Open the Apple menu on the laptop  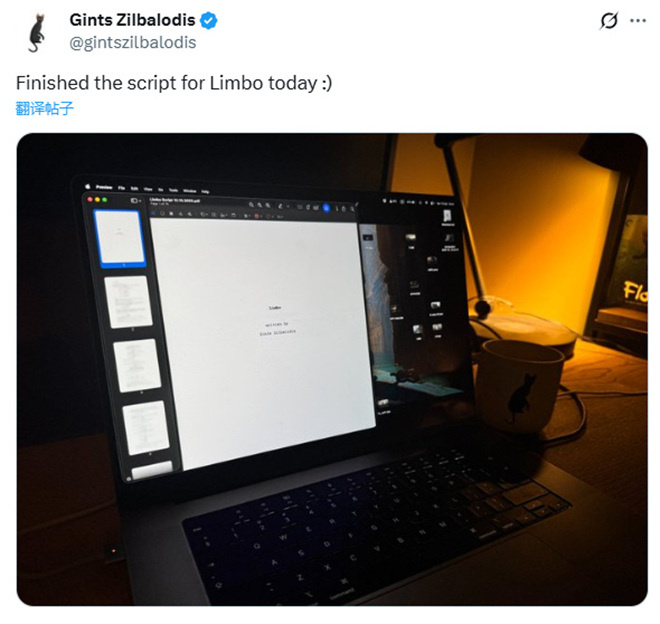click(x=88, y=186)
